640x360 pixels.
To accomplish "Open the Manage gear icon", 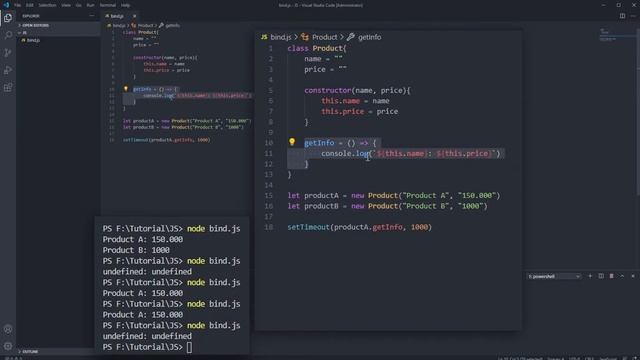I will (8, 346).
